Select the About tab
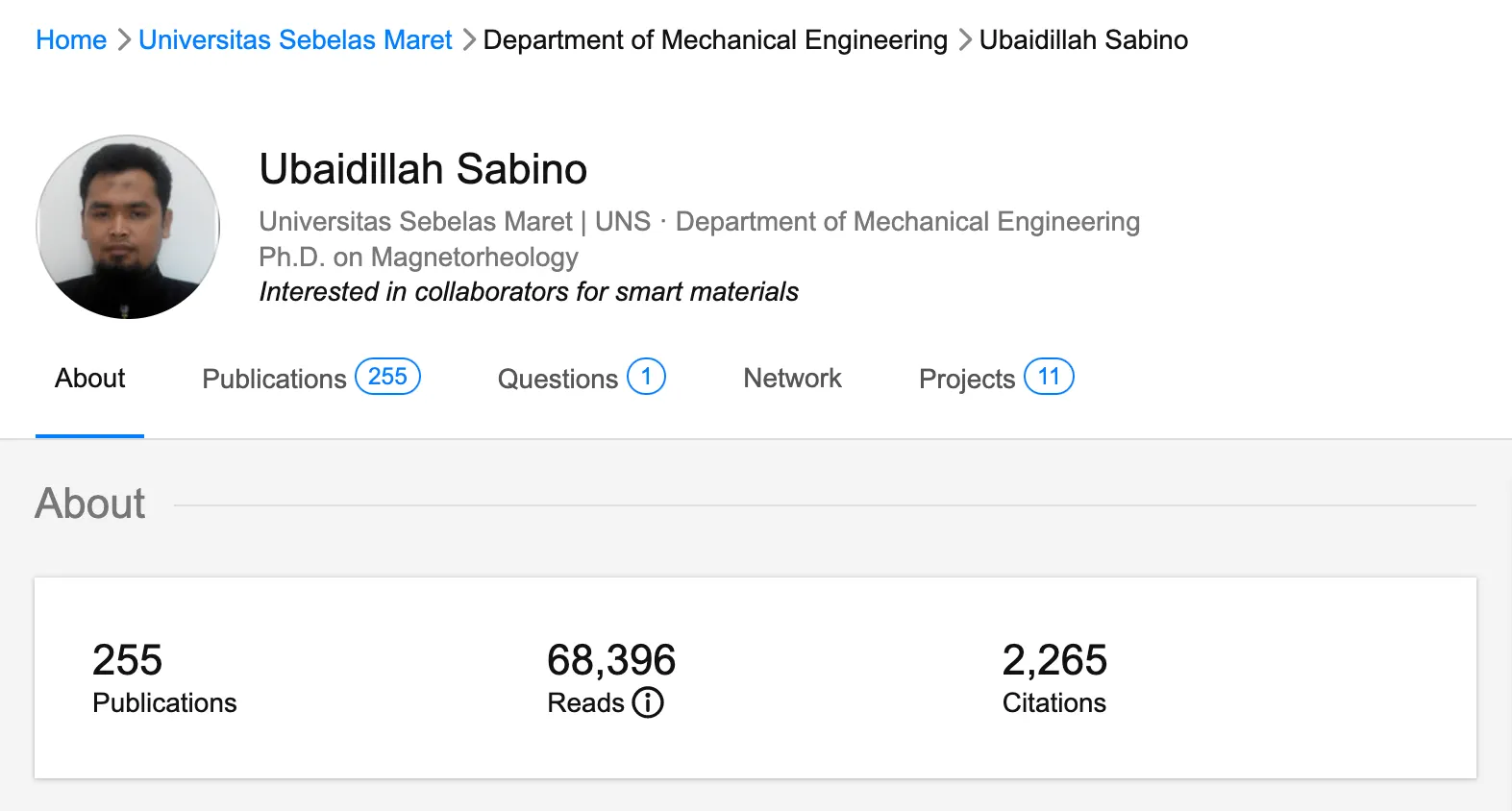Screen dimensions: 1512x811 (x=90, y=379)
